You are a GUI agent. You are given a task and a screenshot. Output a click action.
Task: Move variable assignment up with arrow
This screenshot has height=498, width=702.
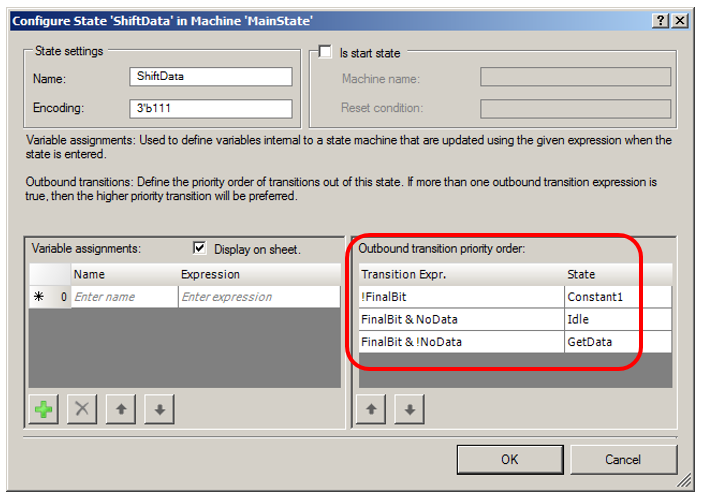pos(121,409)
